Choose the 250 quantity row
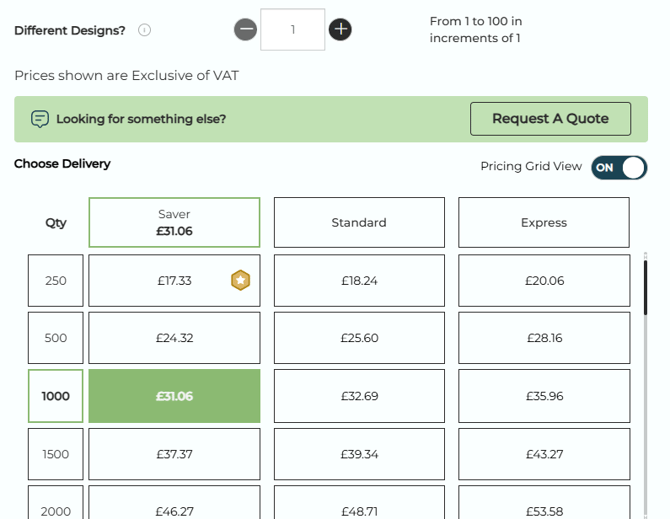The width and height of the screenshot is (670, 519). 56,281
